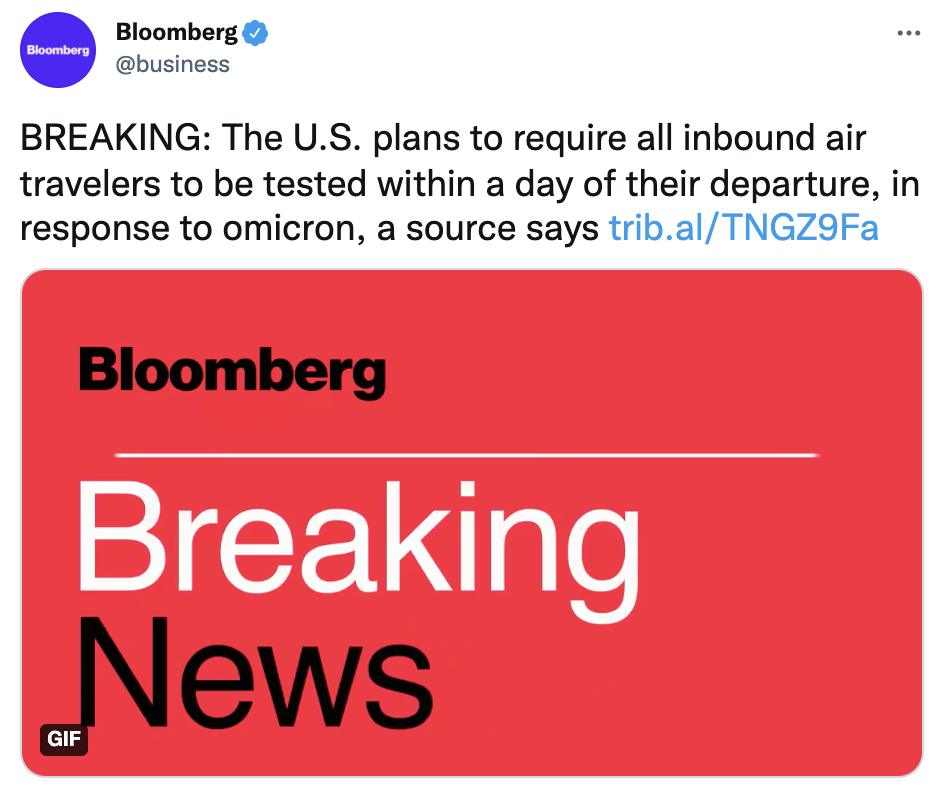Click 'Bloomberg' text inside the purple avatar
Screen dimensions: 942x800
(x=58, y=50)
